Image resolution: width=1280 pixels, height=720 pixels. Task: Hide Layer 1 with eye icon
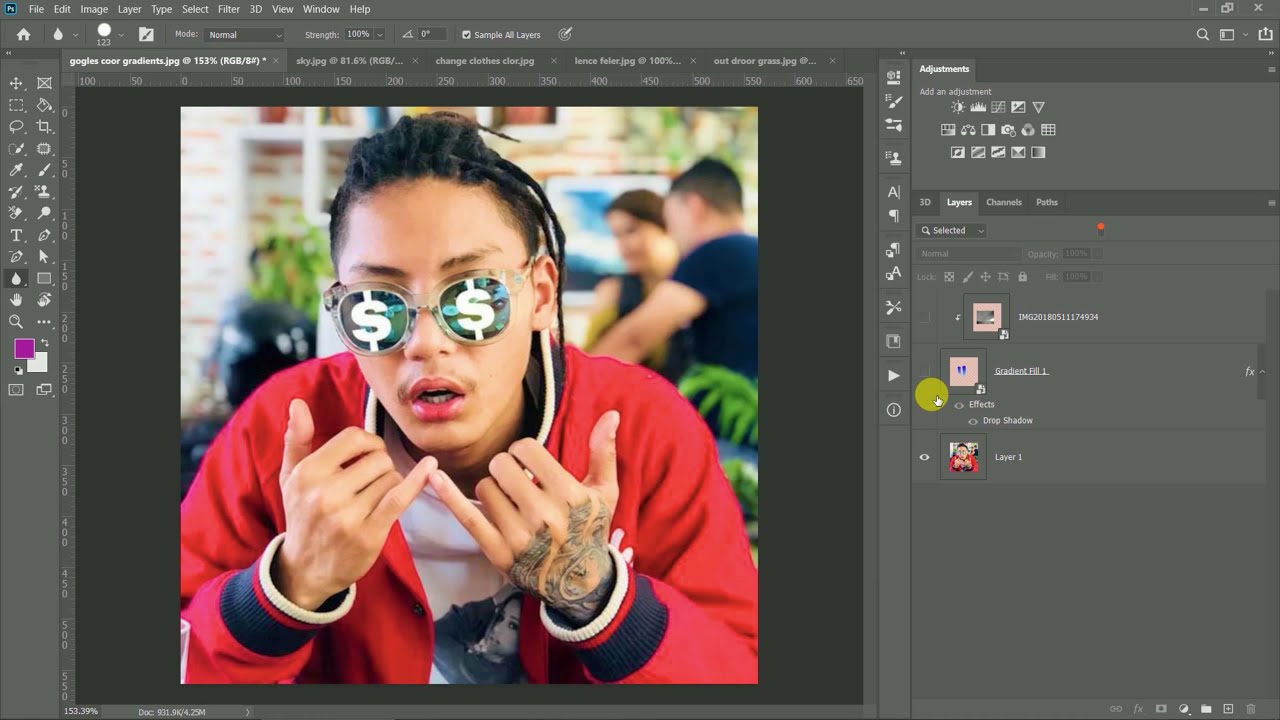pos(924,457)
